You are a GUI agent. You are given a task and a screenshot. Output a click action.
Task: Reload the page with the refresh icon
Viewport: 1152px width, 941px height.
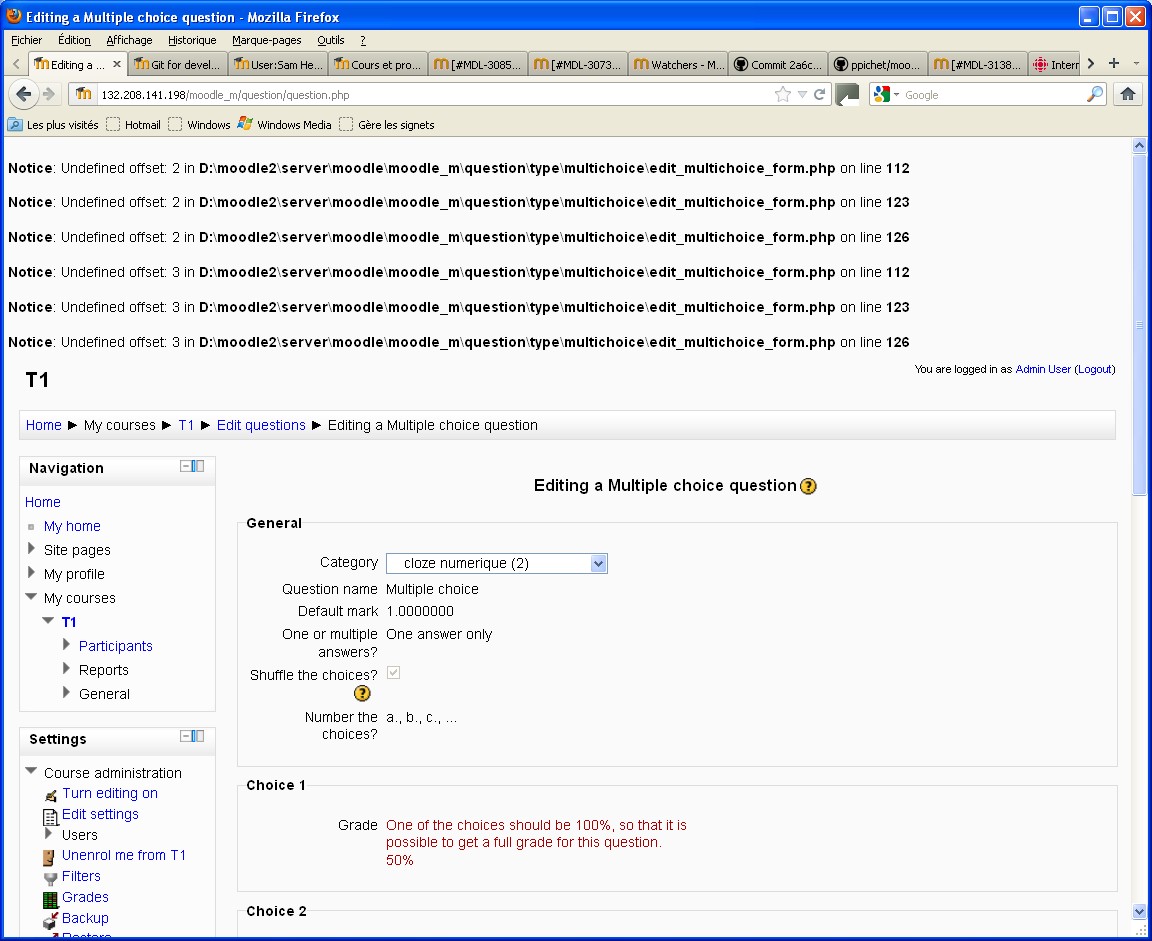819,94
